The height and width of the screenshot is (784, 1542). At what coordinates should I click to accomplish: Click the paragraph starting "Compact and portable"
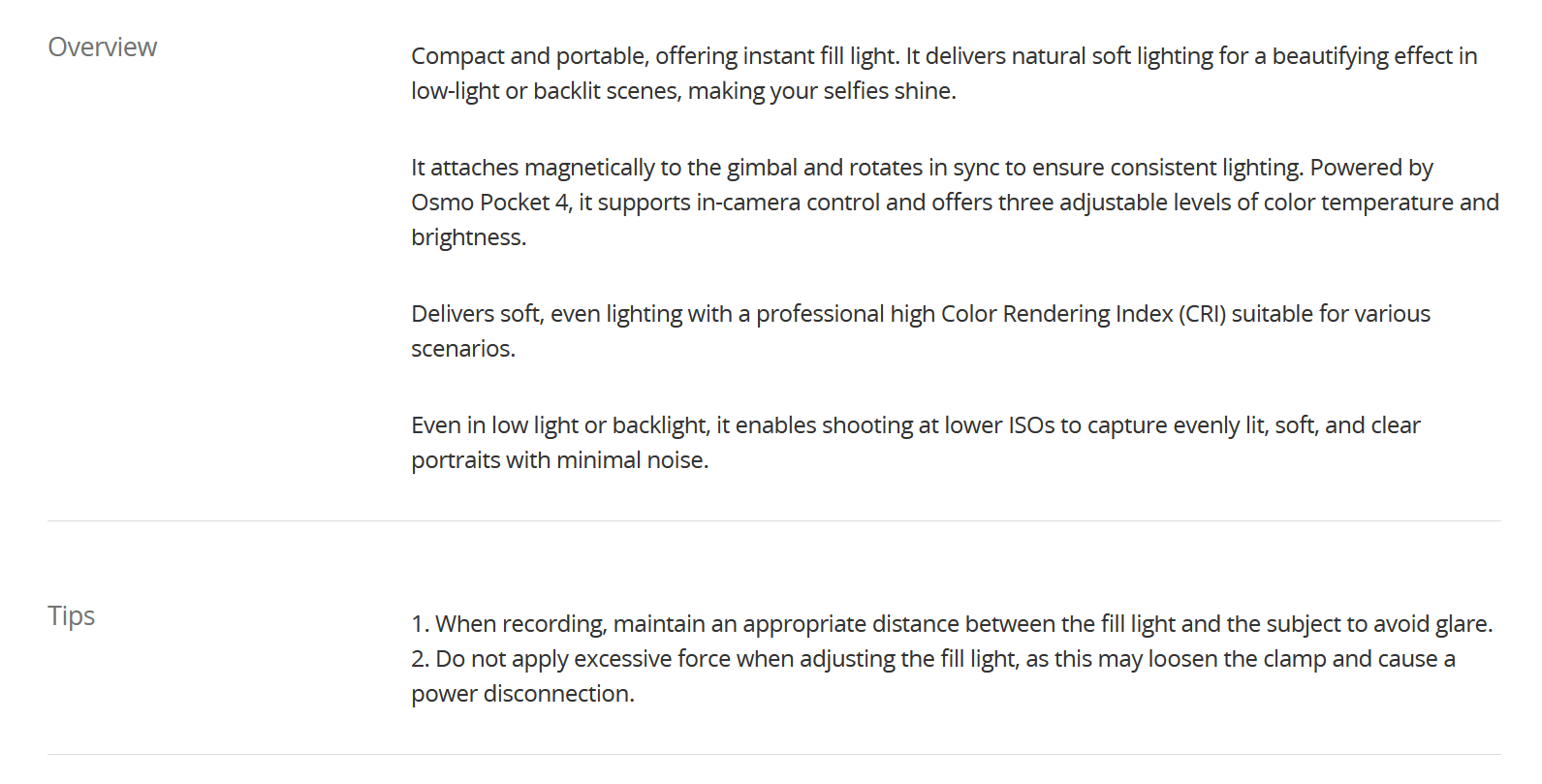click(x=943, y=56)
